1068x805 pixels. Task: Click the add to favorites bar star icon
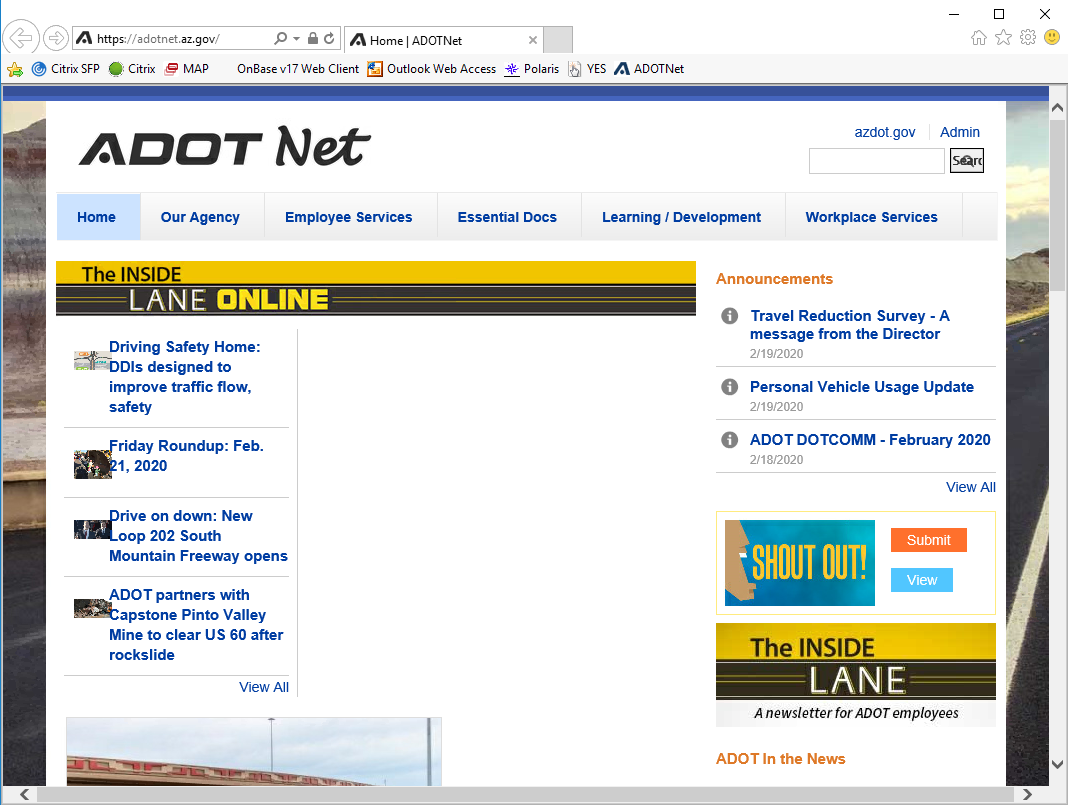click(15, 69)
